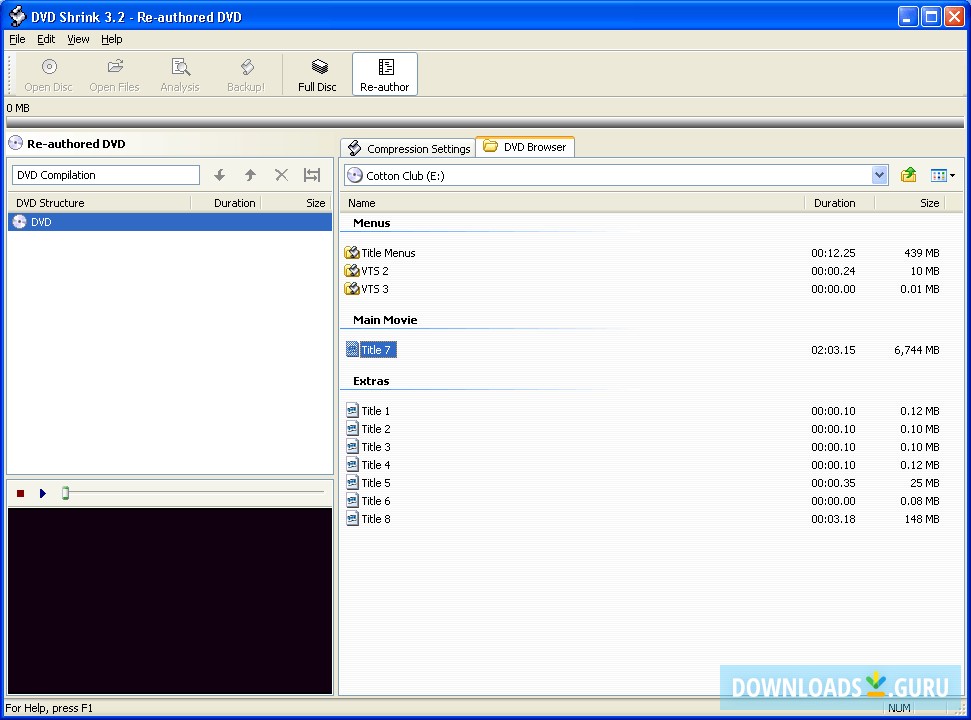Select Title 4 in Extras

pos(368,464)
